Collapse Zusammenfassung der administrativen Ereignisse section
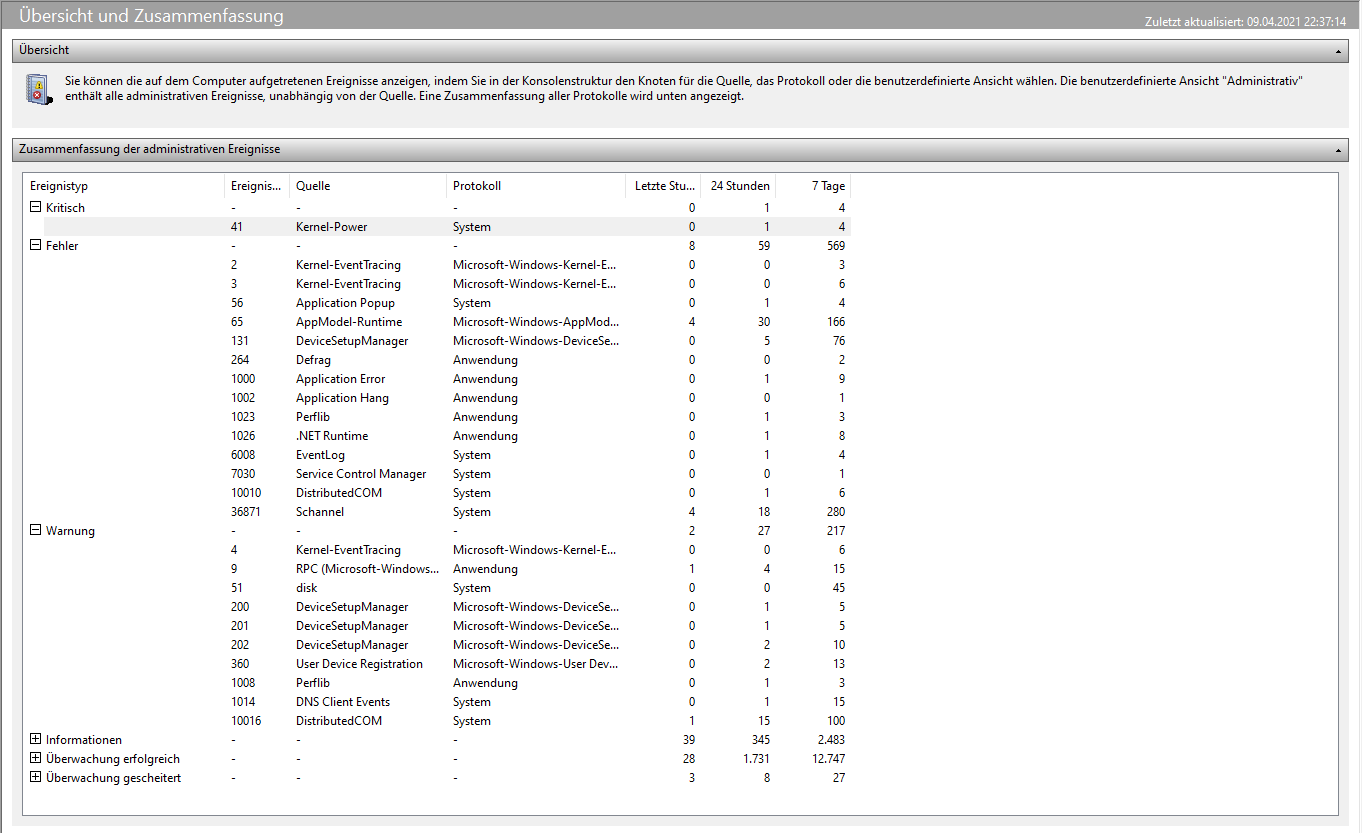The height and width of the screenshot is (833, 1362). [1338, 149]
